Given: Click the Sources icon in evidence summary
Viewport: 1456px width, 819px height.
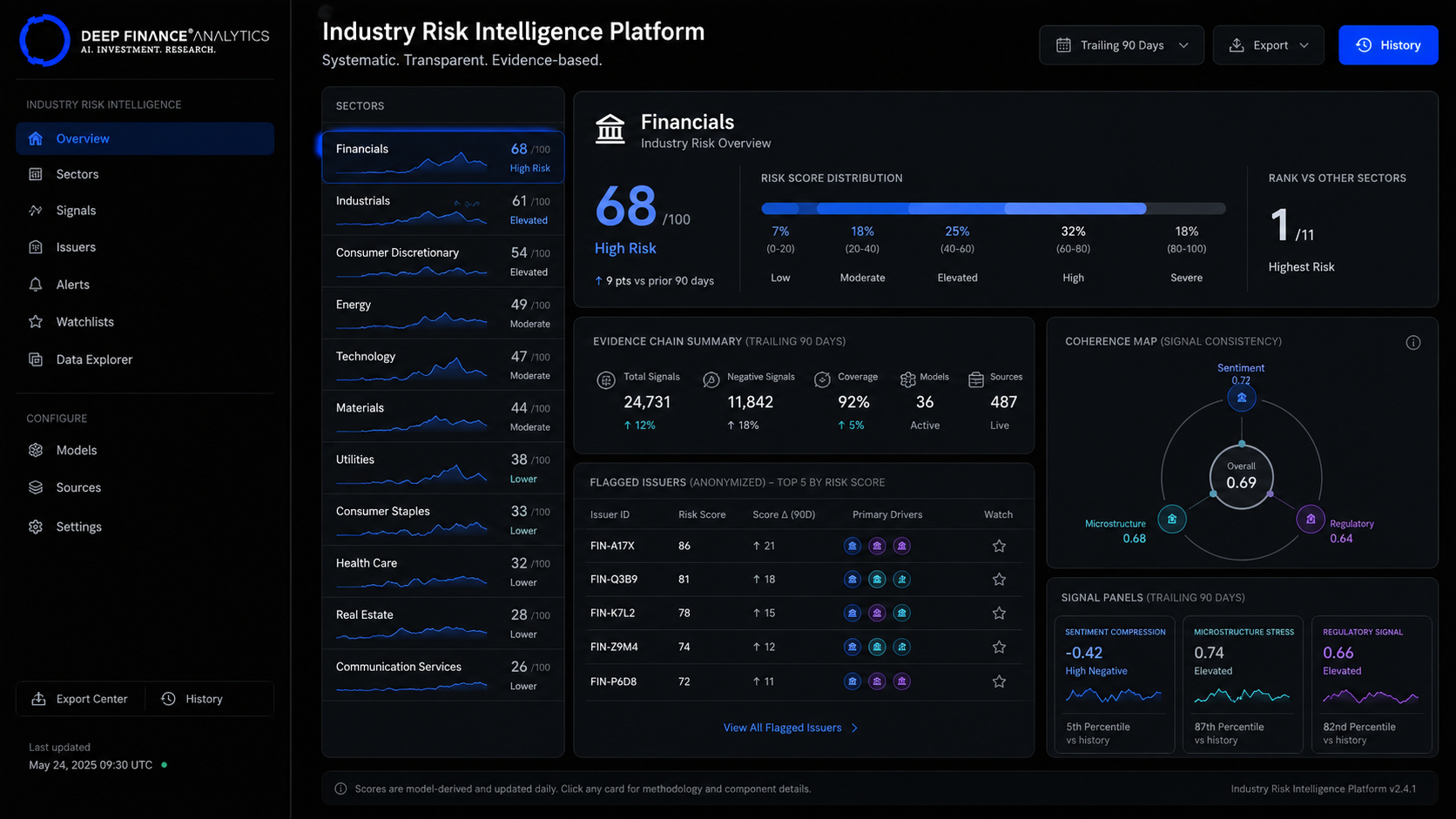Looking at the screenshot, I should click(x=976, y=379).
